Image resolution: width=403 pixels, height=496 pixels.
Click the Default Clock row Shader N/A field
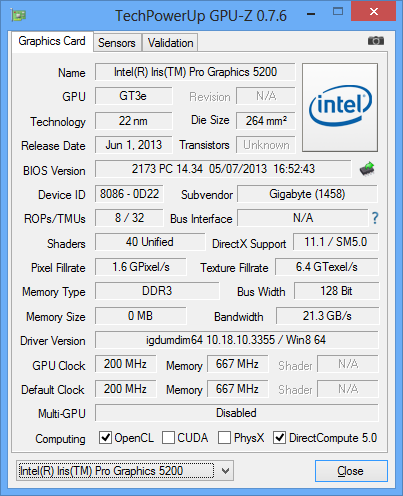pos(348,389)
